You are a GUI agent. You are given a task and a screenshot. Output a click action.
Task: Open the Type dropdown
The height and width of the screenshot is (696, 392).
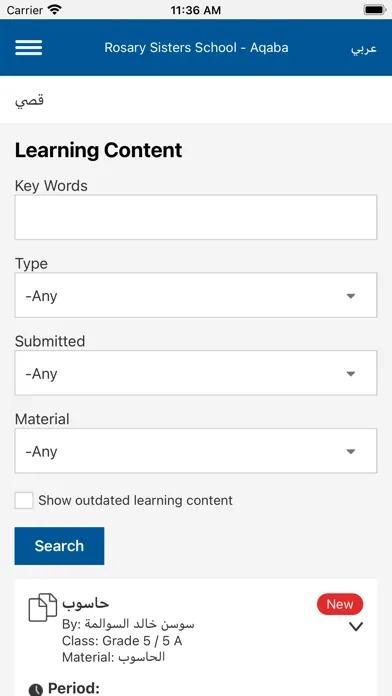click(196, 295)
